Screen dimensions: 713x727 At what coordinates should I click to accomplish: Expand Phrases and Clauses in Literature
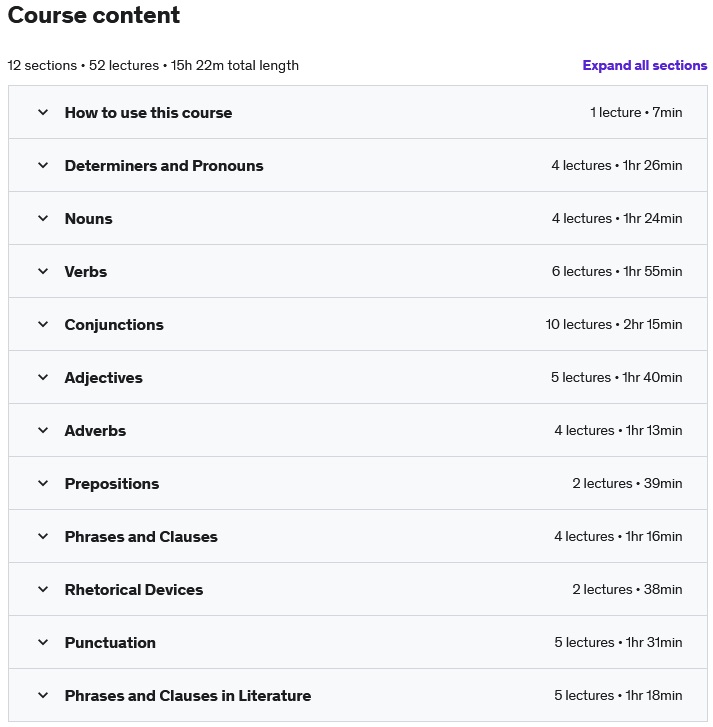pos(188,695)
